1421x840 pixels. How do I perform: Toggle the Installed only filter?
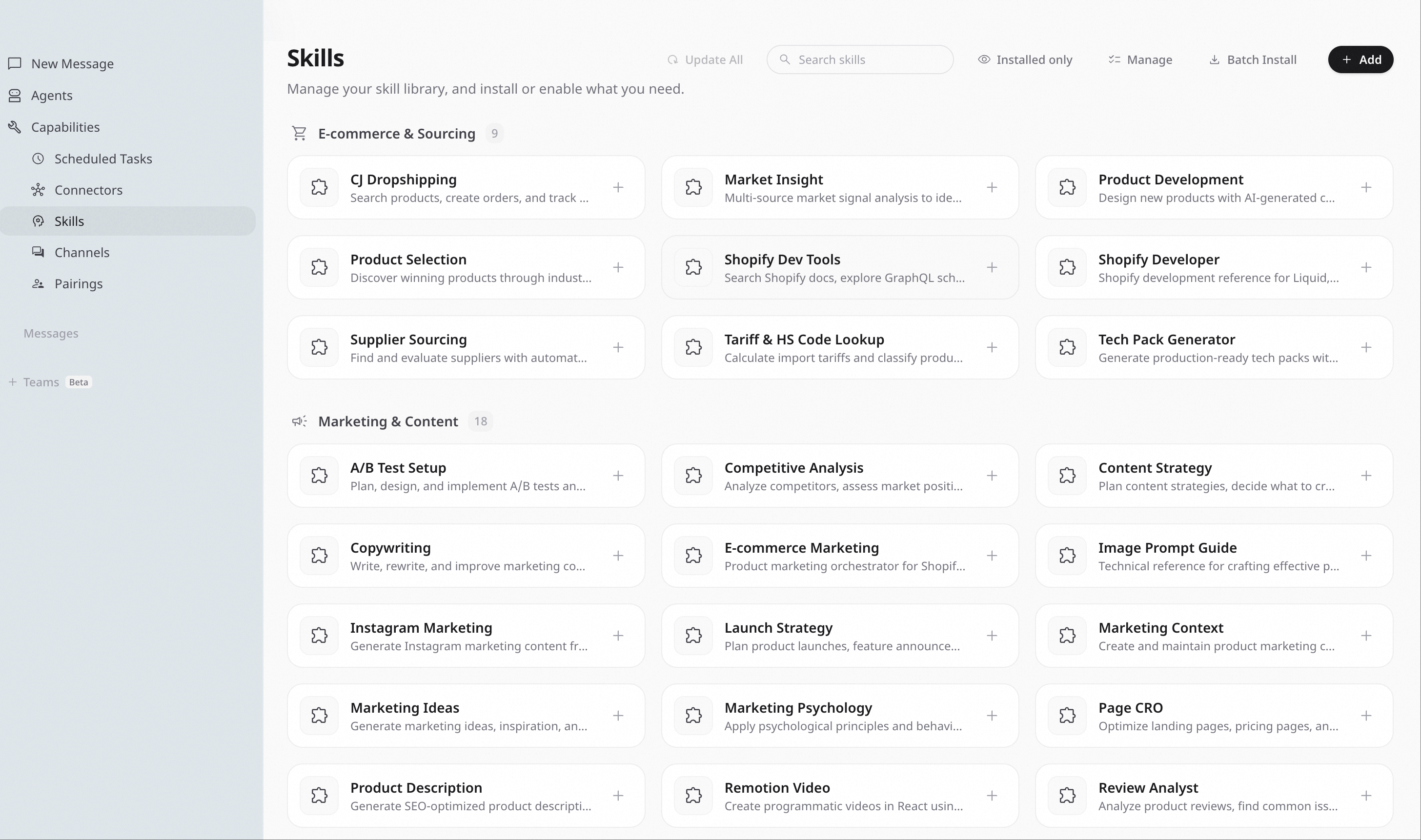pos(1025,60)
